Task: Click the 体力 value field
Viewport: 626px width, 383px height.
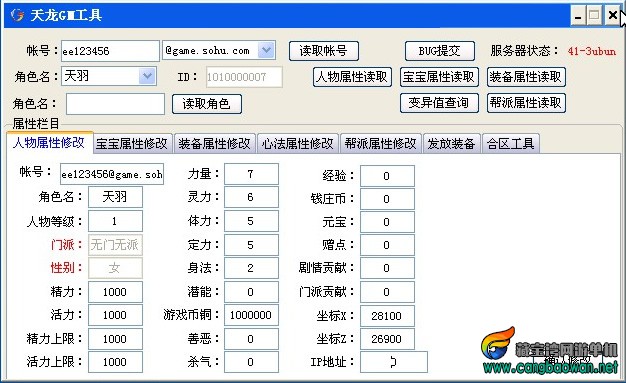Action: coord(251,221)
